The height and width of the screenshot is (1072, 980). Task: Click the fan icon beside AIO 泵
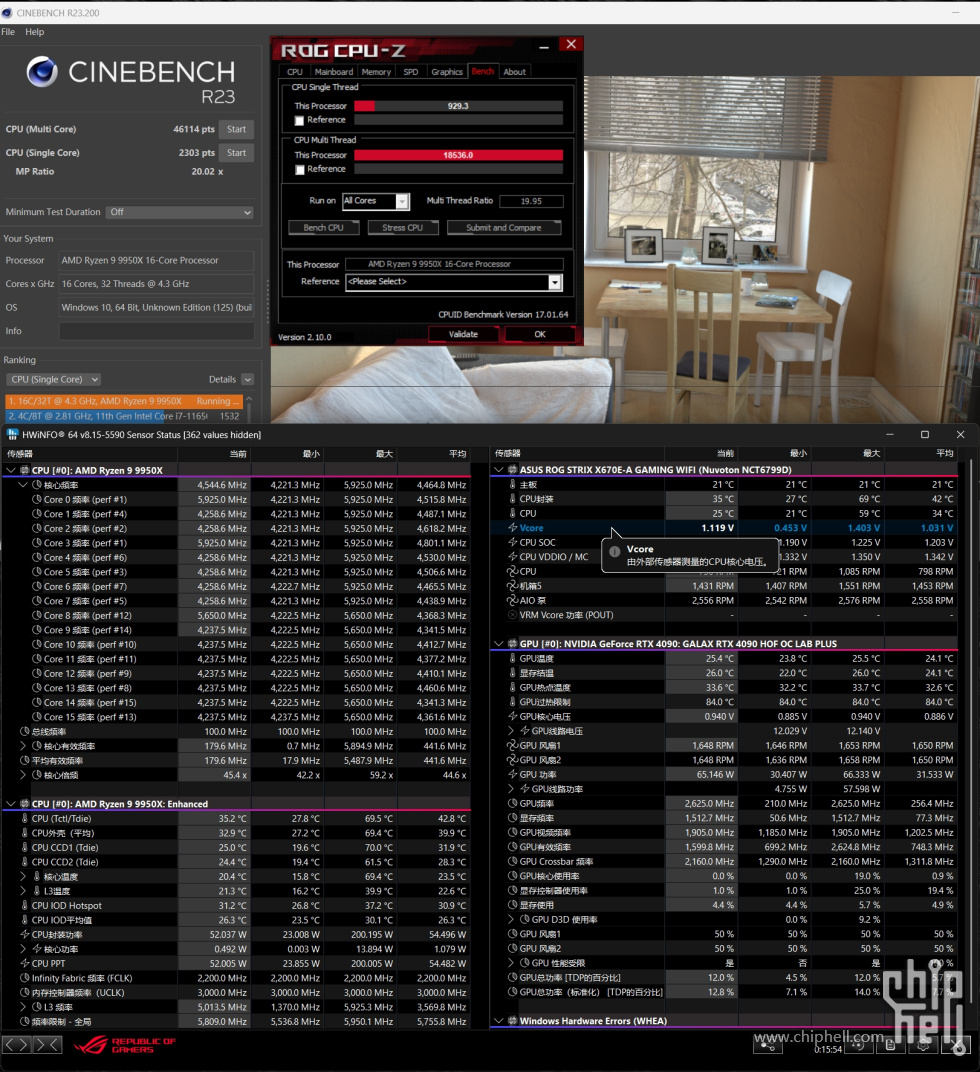(x=512, y=600)
